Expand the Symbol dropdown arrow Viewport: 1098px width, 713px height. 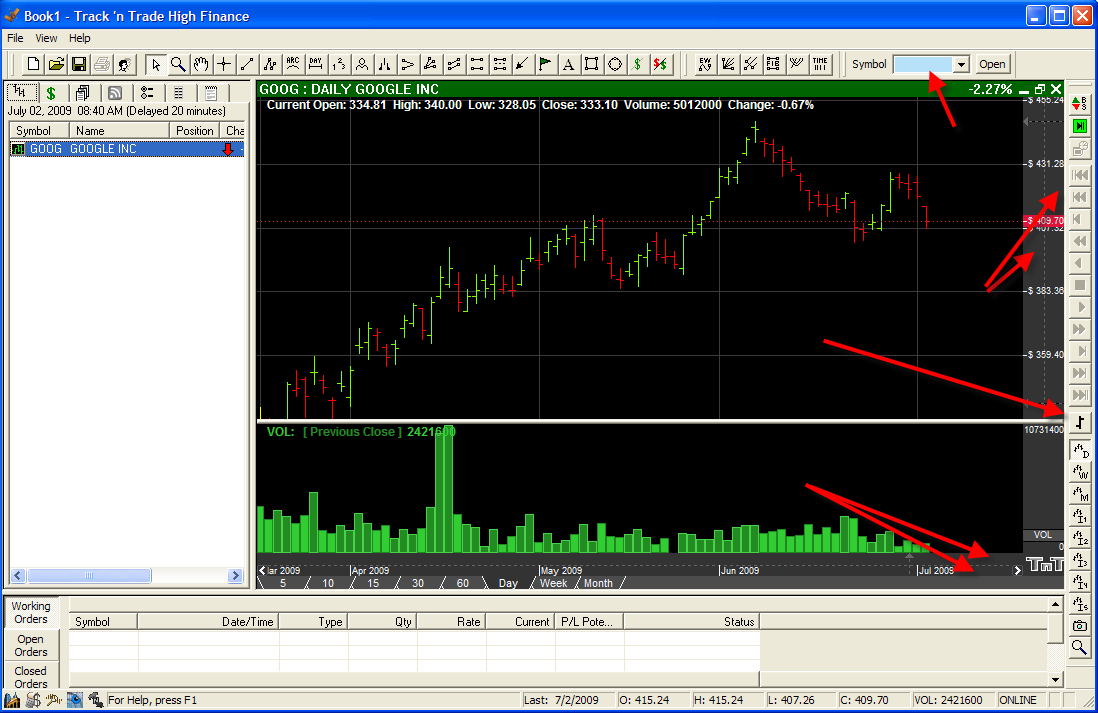[961, 64]
